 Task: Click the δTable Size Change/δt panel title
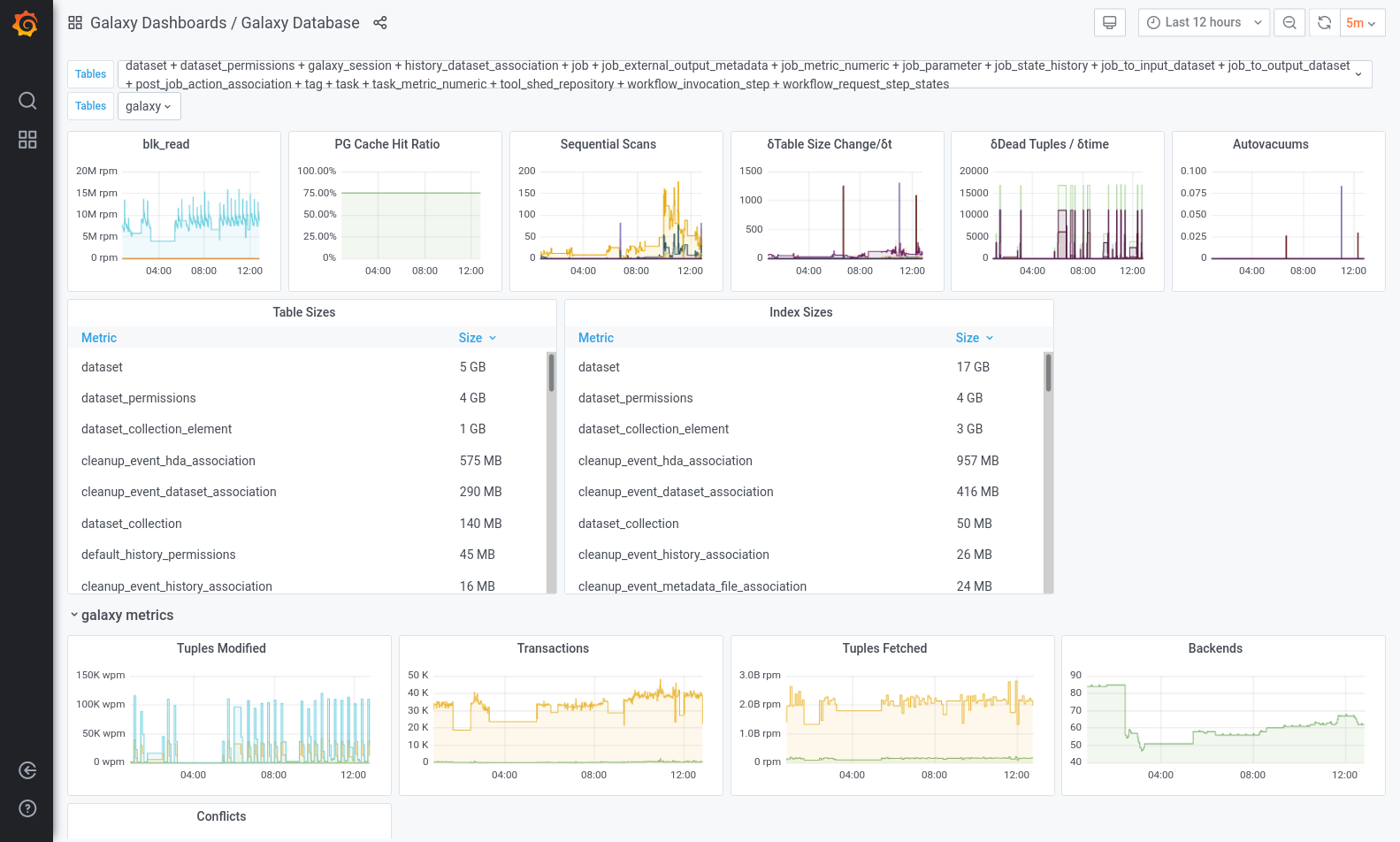[830, 144]
